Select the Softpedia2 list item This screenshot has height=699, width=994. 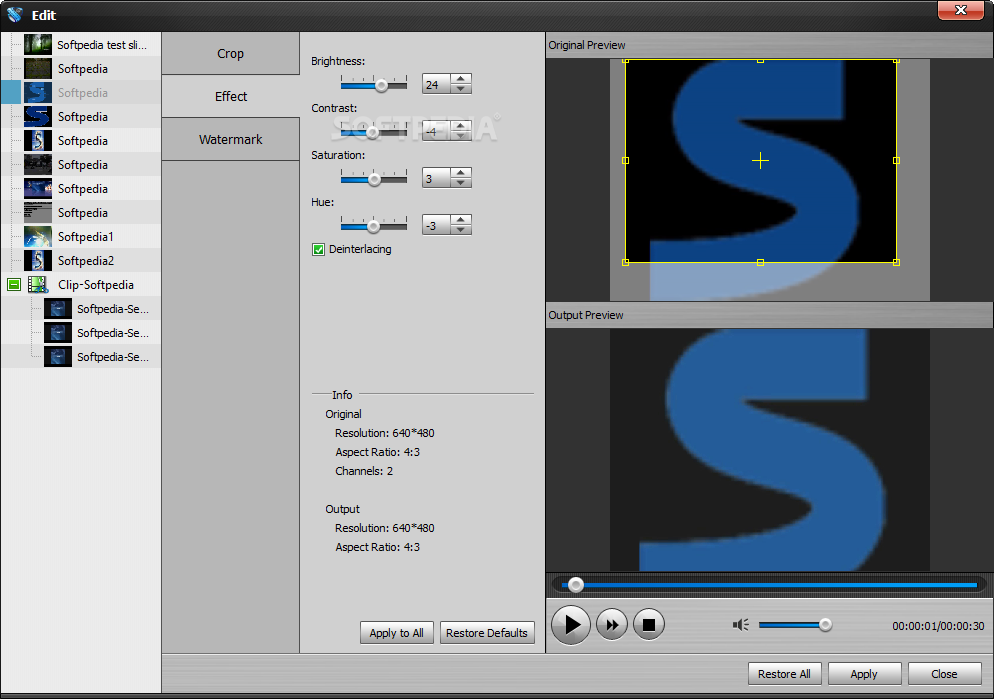(x=86, y=261)
